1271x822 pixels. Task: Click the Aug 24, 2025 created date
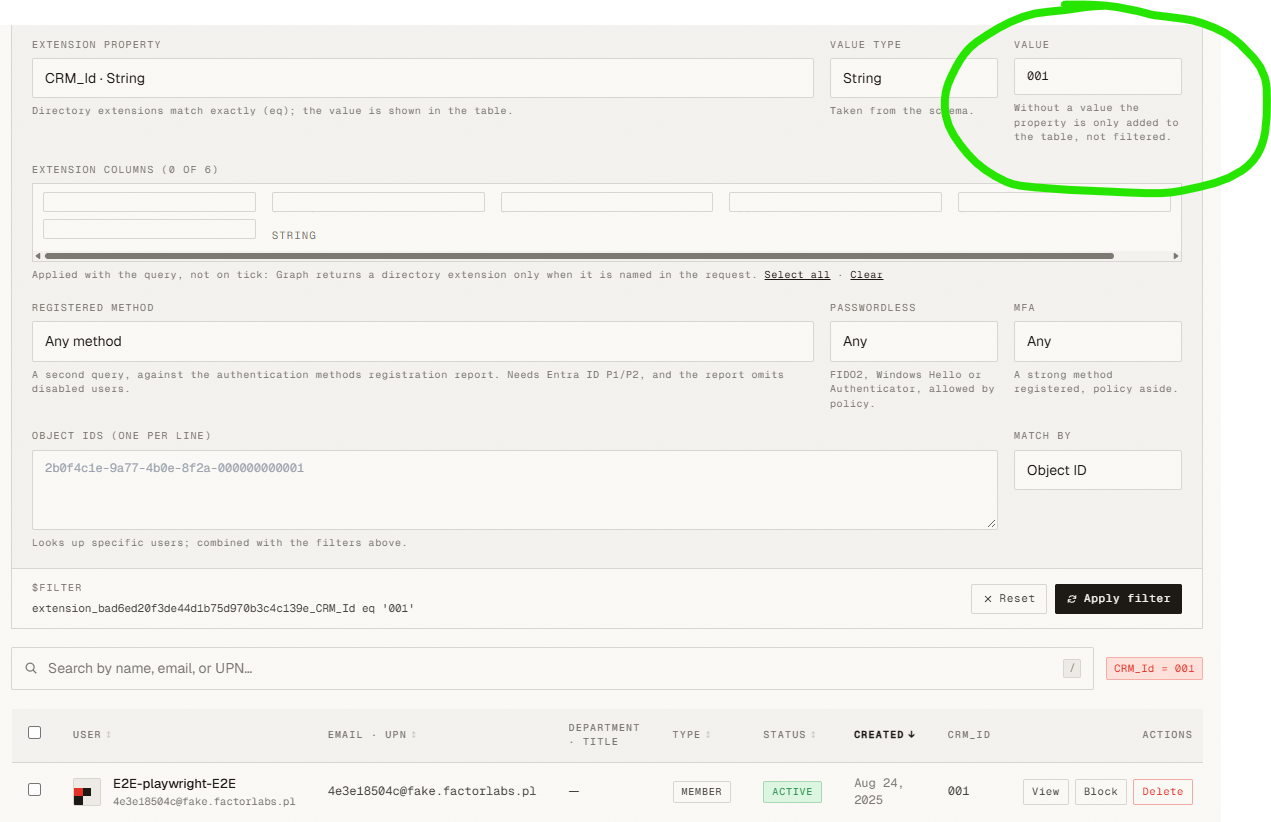(879, 791)
